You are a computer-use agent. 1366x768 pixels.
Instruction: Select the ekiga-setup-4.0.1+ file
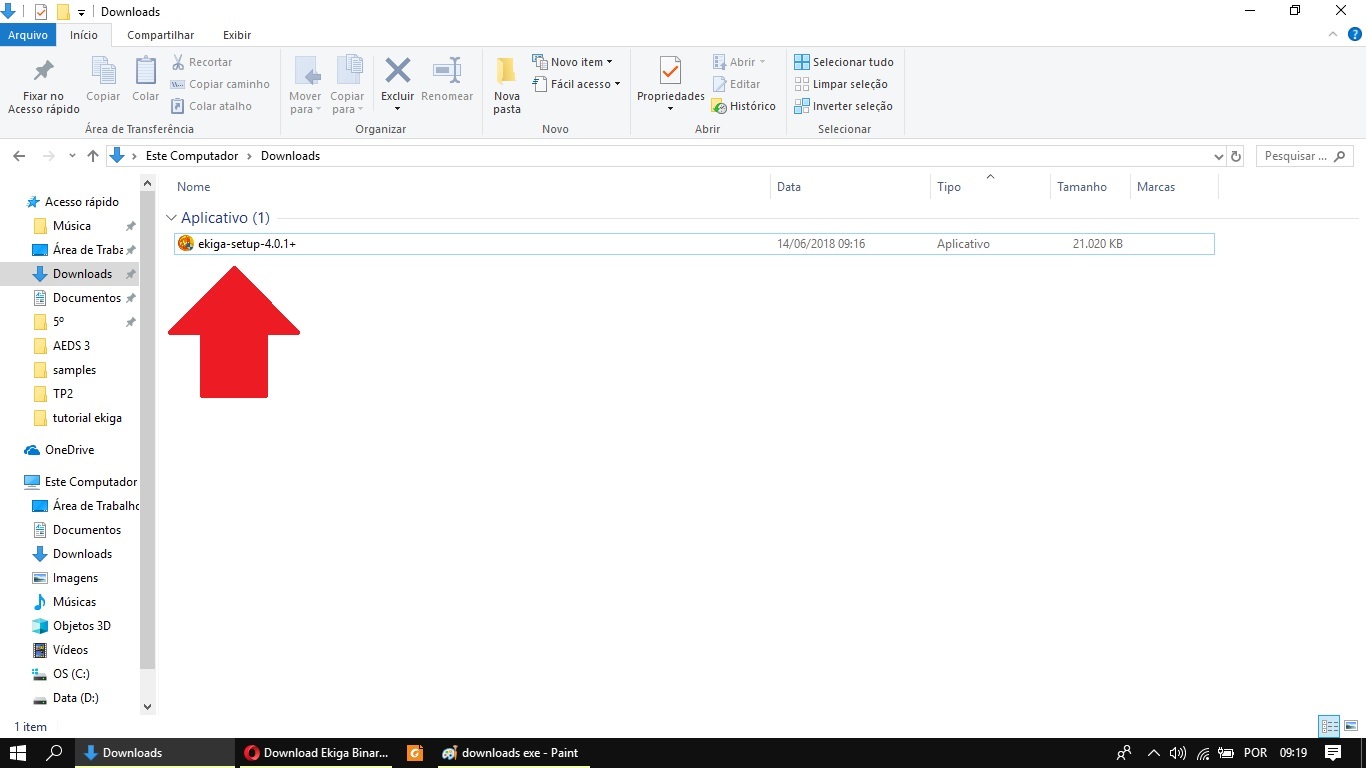point(247,244)
